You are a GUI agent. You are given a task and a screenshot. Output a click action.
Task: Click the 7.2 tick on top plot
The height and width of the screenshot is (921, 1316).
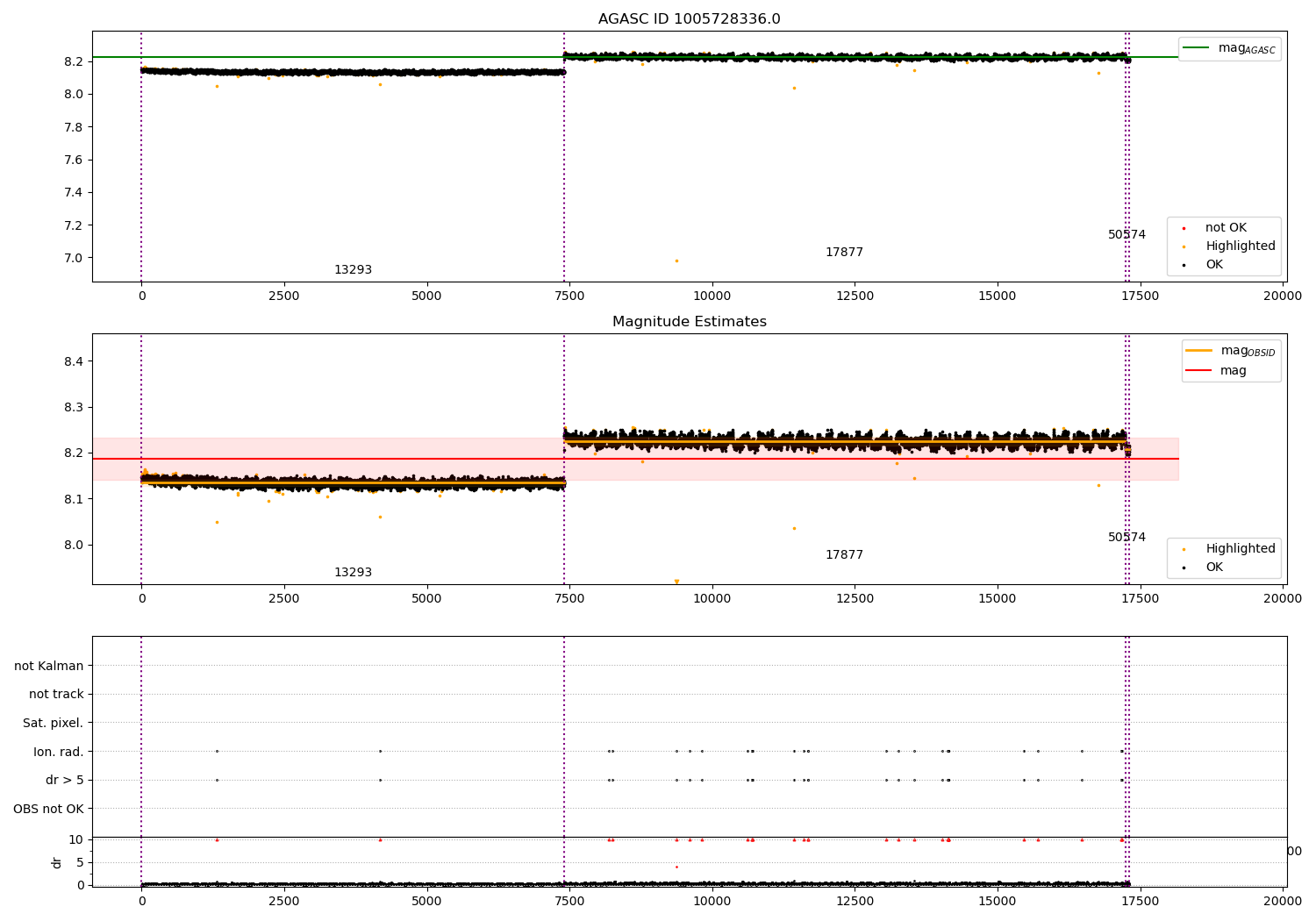[74, 225]
